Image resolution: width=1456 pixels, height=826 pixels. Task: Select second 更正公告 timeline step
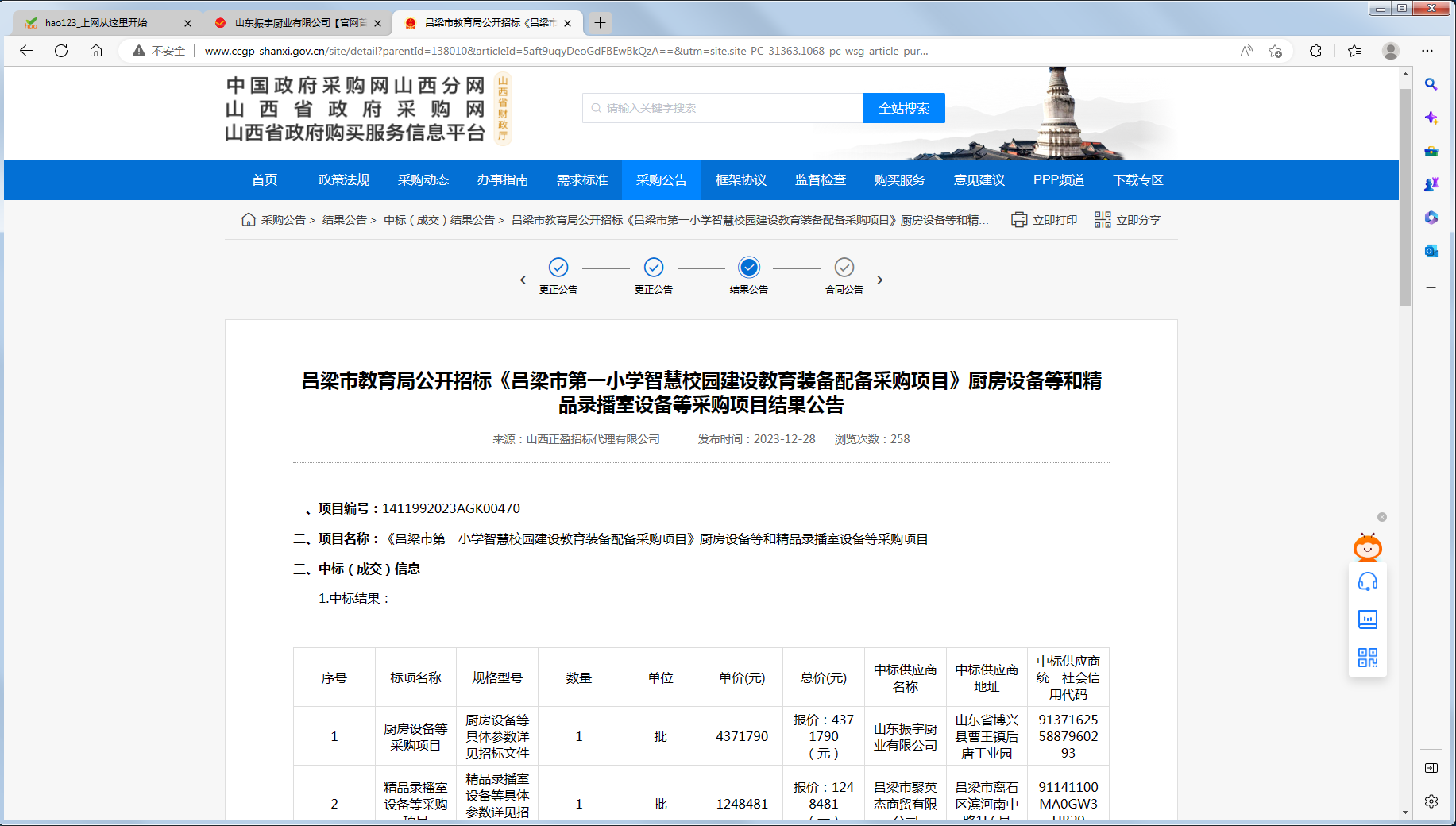tap(654, 276)
